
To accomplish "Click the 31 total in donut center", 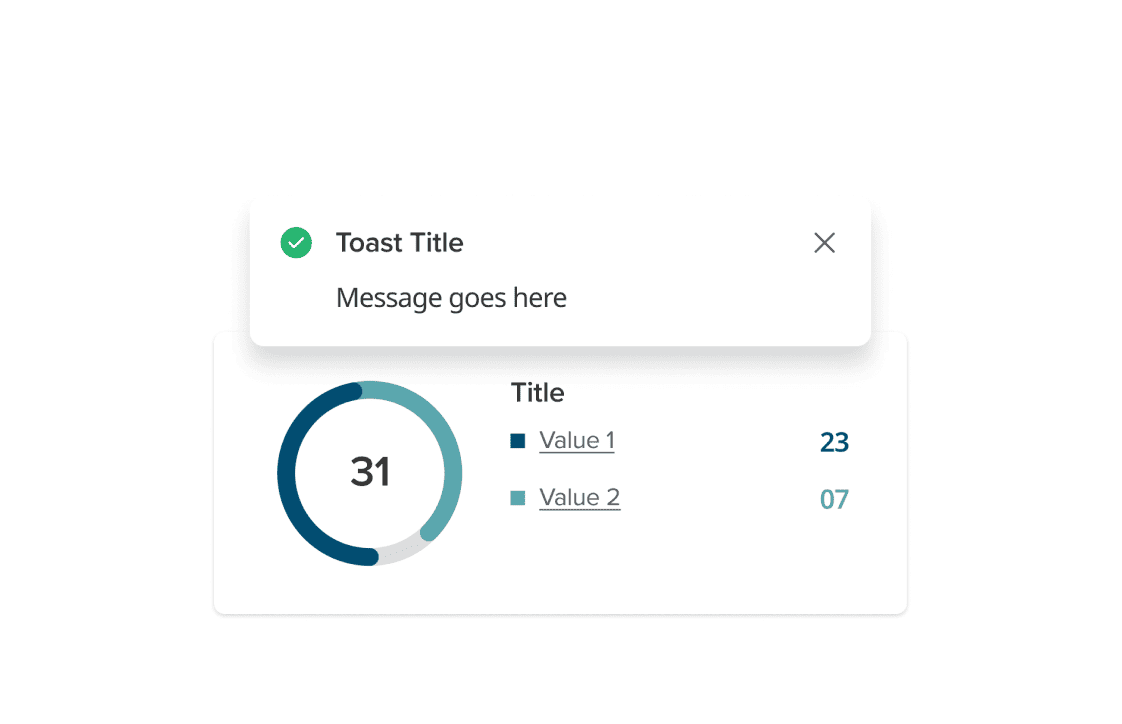I will click(370, 472).
